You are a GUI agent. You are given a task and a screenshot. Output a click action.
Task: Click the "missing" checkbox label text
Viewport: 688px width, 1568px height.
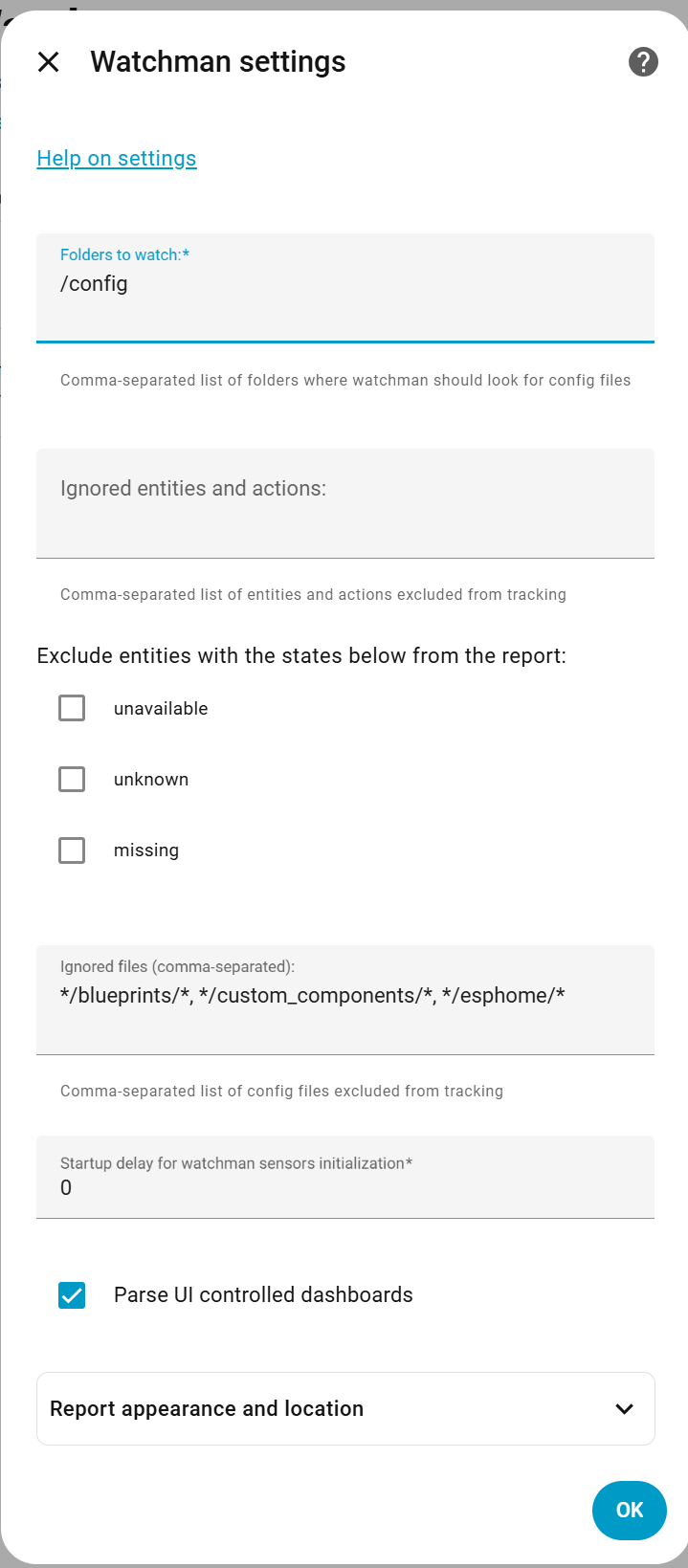[x=146, y=850]
